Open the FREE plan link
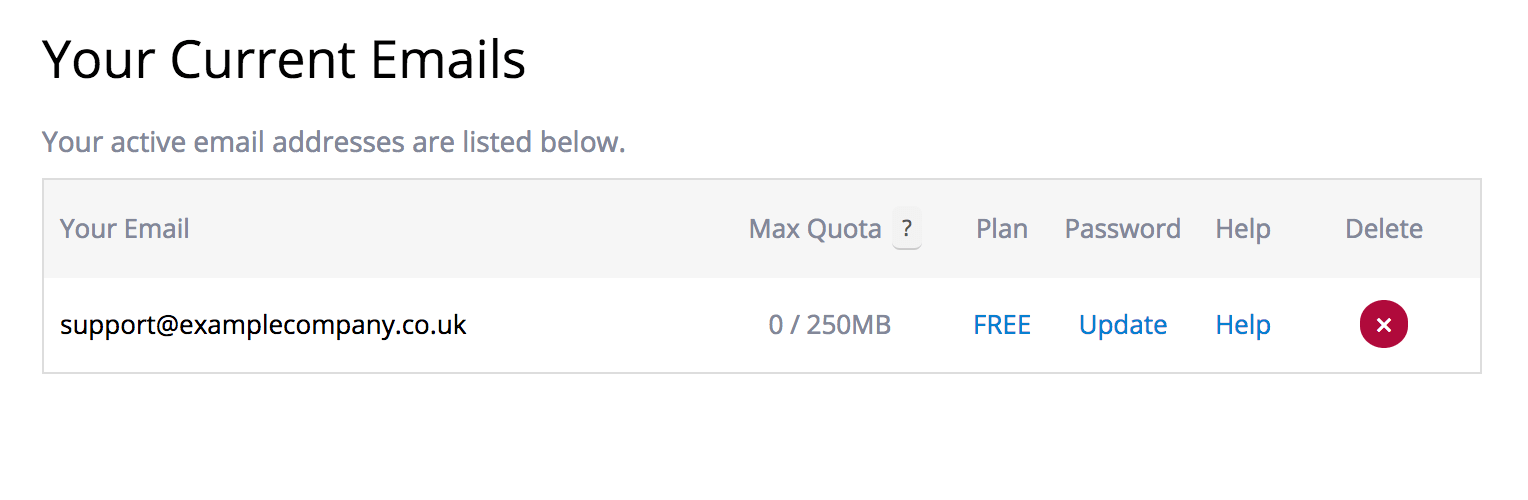 click(1002, 325)
